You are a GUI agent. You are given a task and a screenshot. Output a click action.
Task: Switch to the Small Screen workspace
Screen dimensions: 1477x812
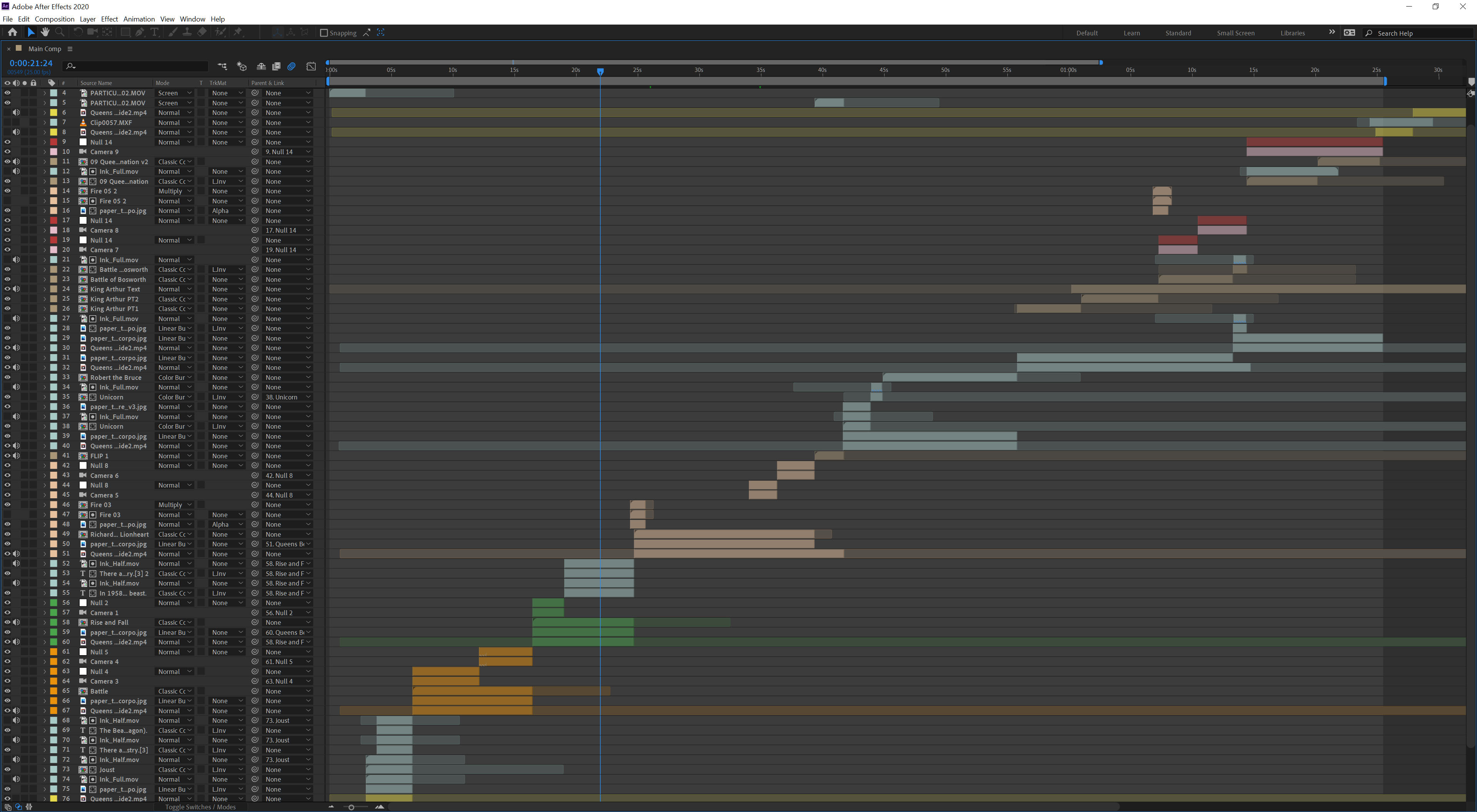click(x=1235, y=33)
